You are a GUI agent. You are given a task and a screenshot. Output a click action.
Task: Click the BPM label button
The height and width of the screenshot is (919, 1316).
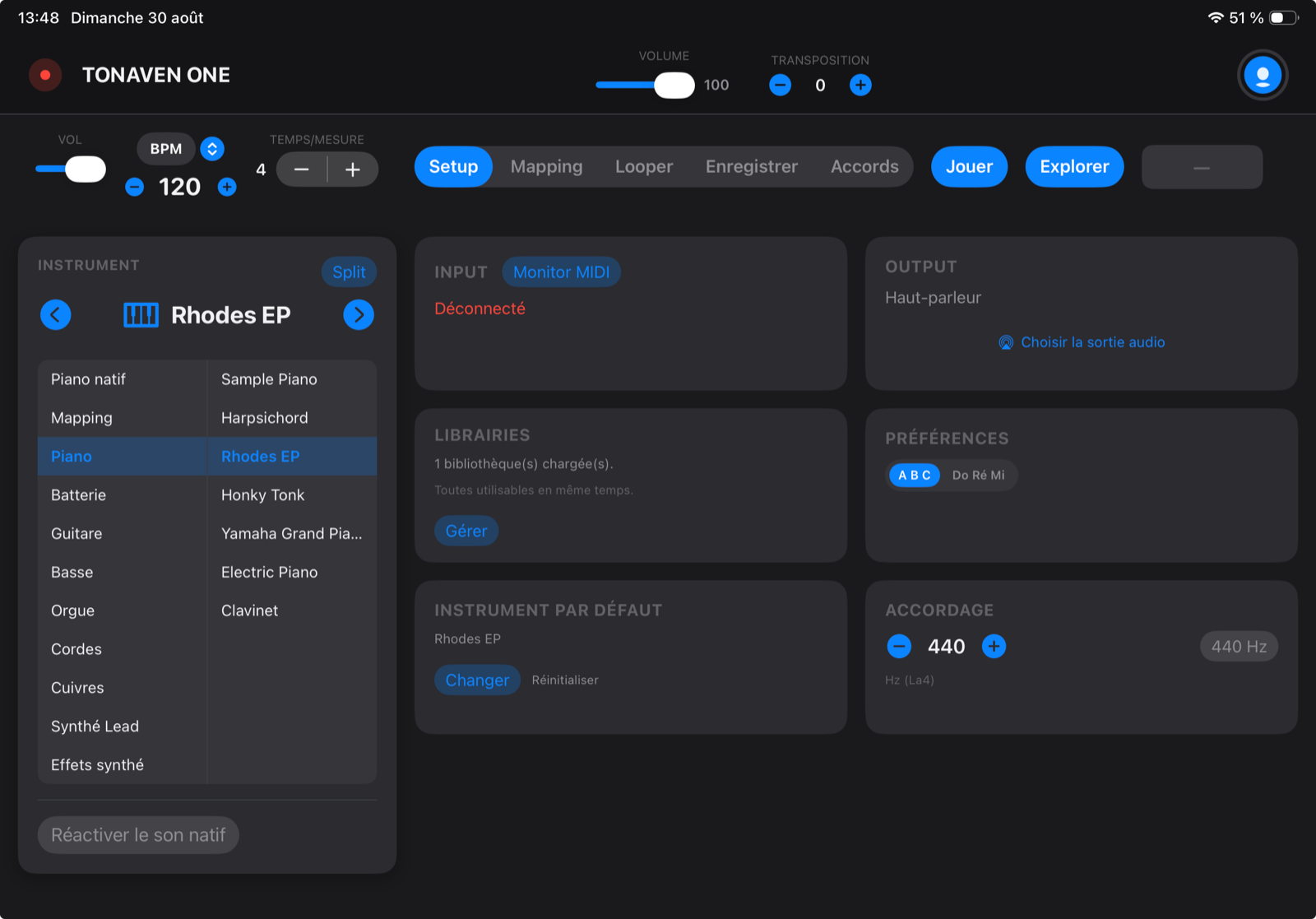point(166,149)
